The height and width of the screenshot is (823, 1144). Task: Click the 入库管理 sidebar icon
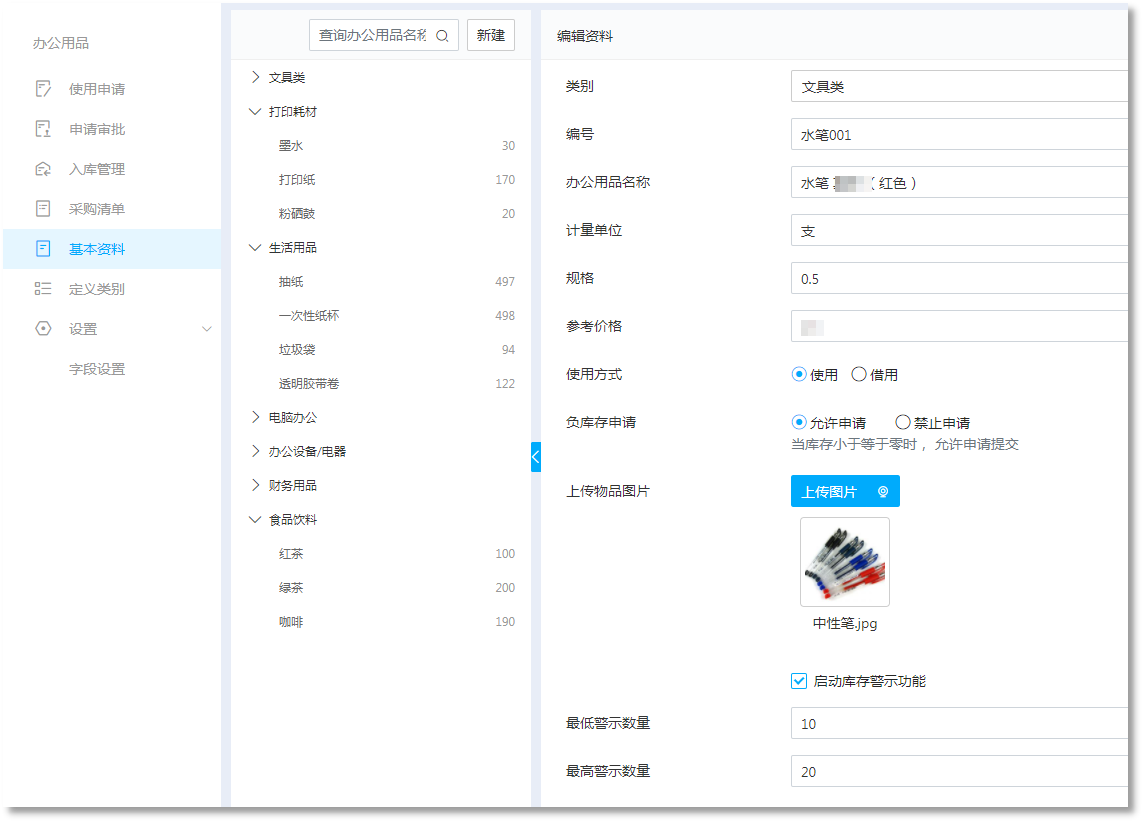pyautogui.click(x=43, y=169)
